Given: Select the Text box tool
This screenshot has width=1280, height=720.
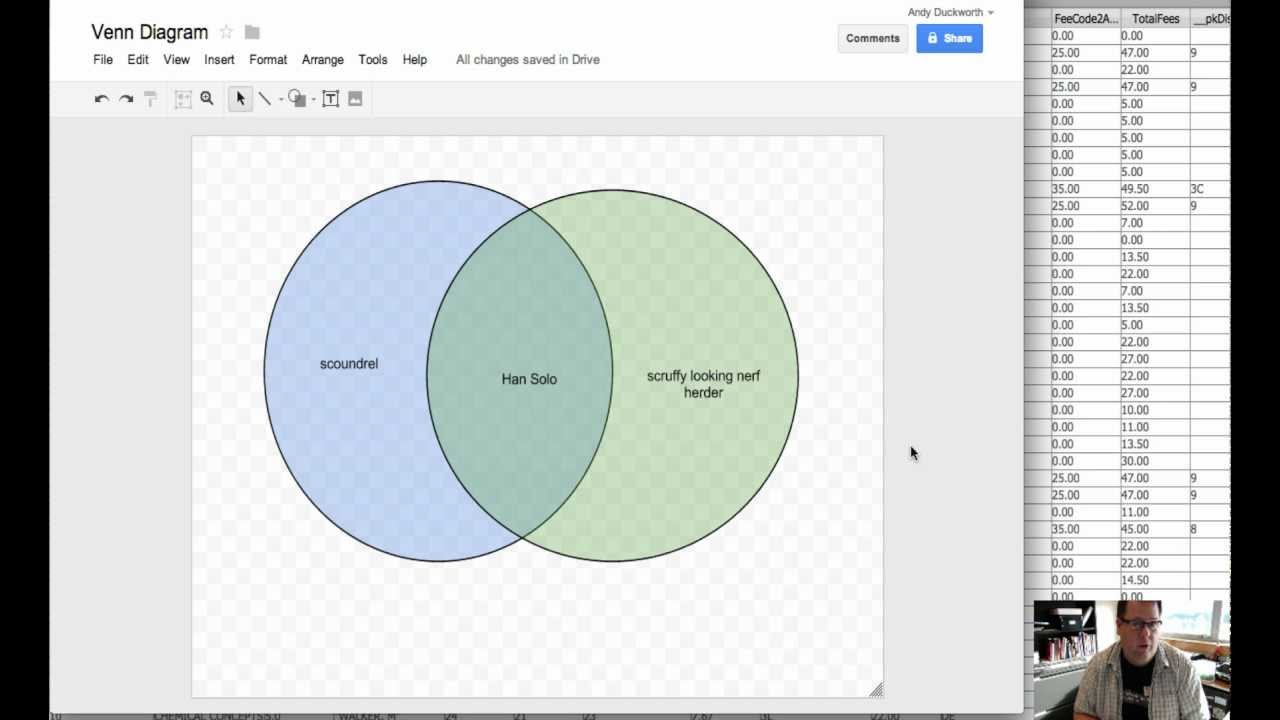Looking at the screenshot, I should (x=331, y=99).
